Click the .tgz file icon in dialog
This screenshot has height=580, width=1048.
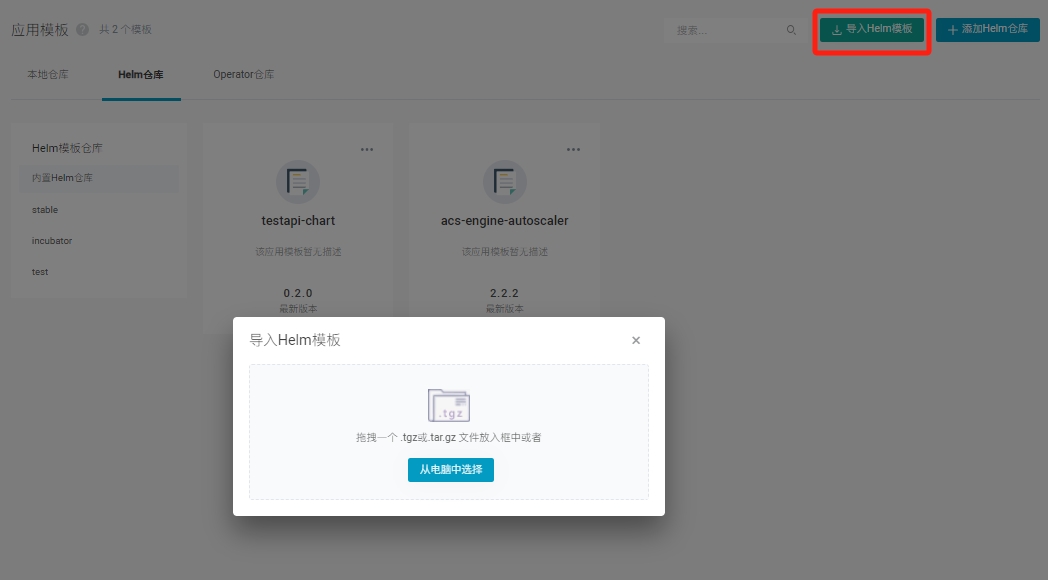click(x=449, y=405)
